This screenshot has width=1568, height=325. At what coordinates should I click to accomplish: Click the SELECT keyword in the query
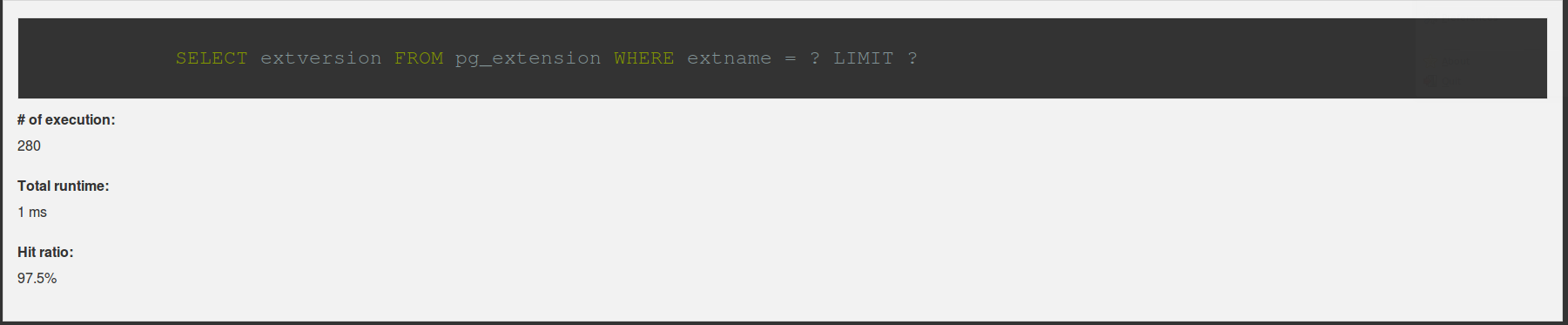pyautogui.click(x=212, y=58)
